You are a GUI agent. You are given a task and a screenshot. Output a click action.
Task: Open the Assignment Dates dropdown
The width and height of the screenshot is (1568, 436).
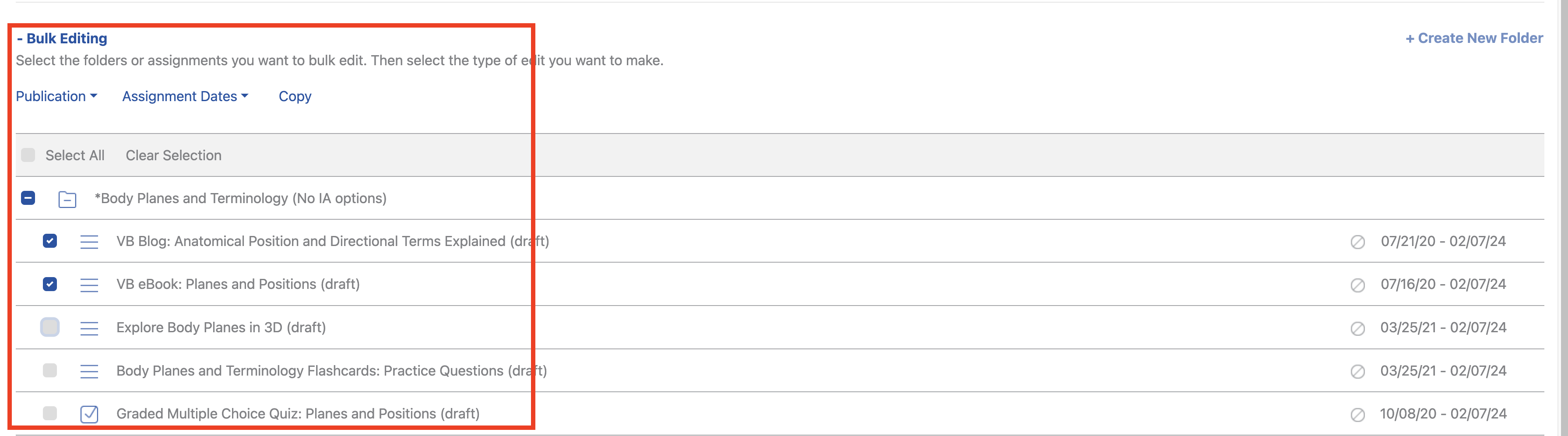[x=184, y=96]
